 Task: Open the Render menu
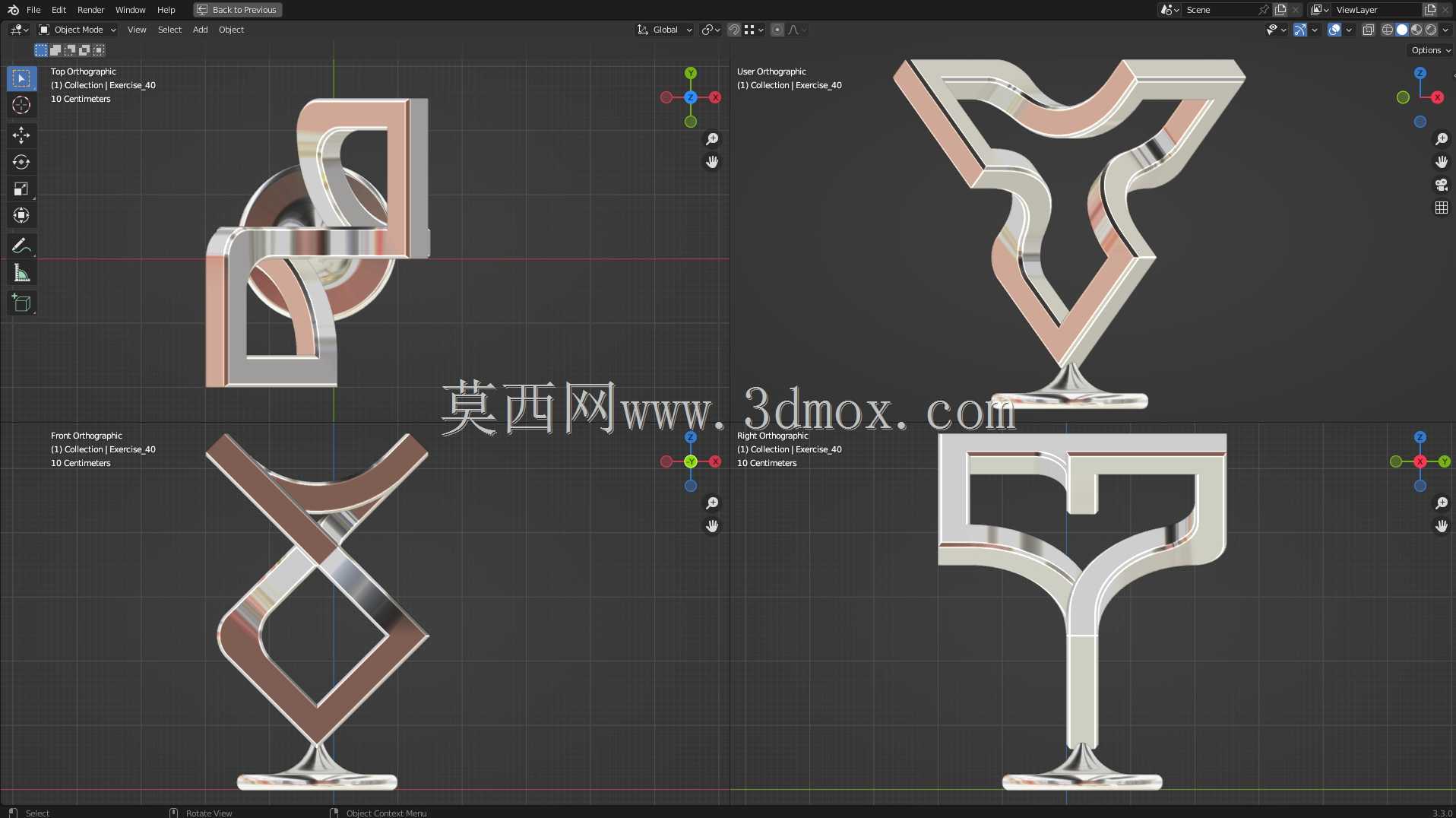click(90, 10)
